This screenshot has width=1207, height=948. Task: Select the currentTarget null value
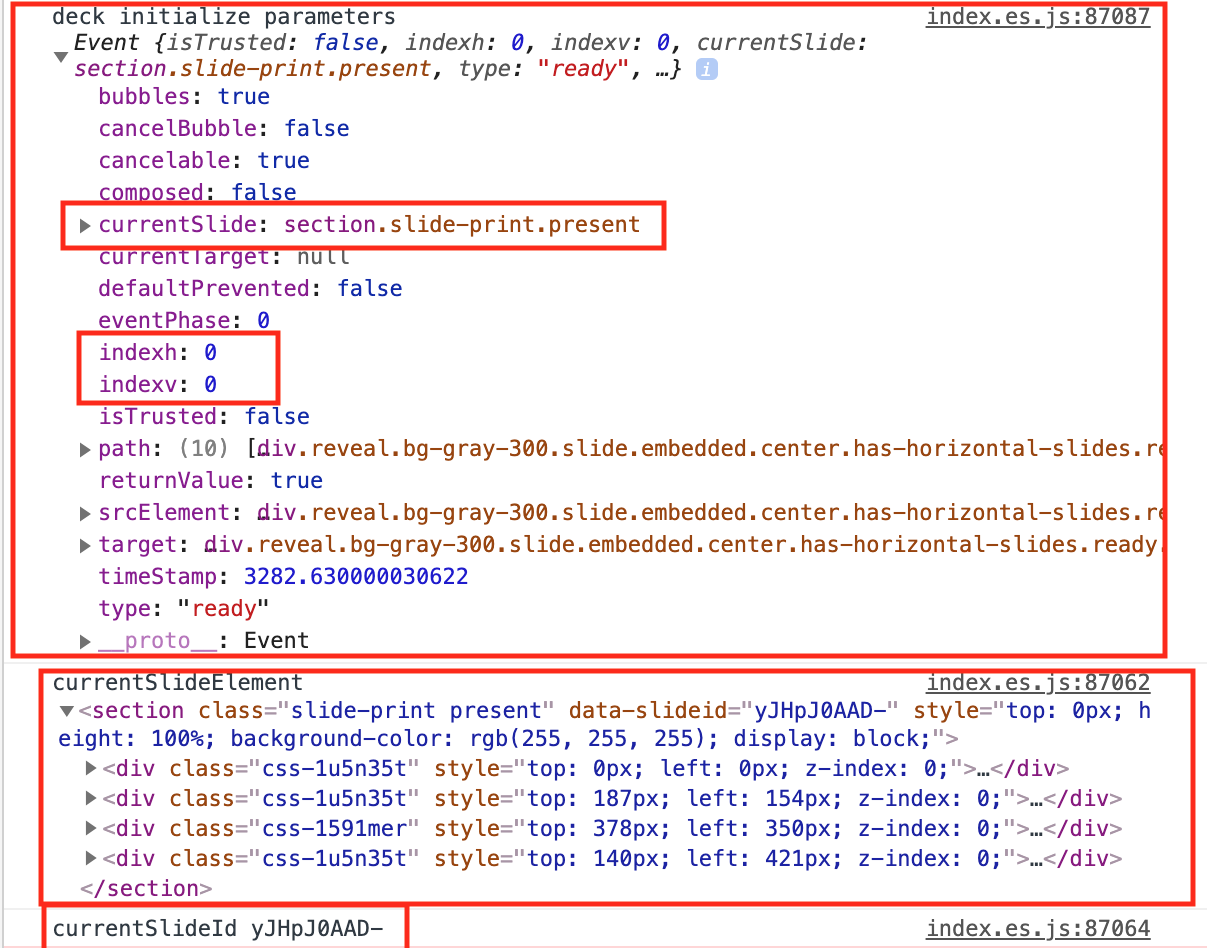pos(325,256)
